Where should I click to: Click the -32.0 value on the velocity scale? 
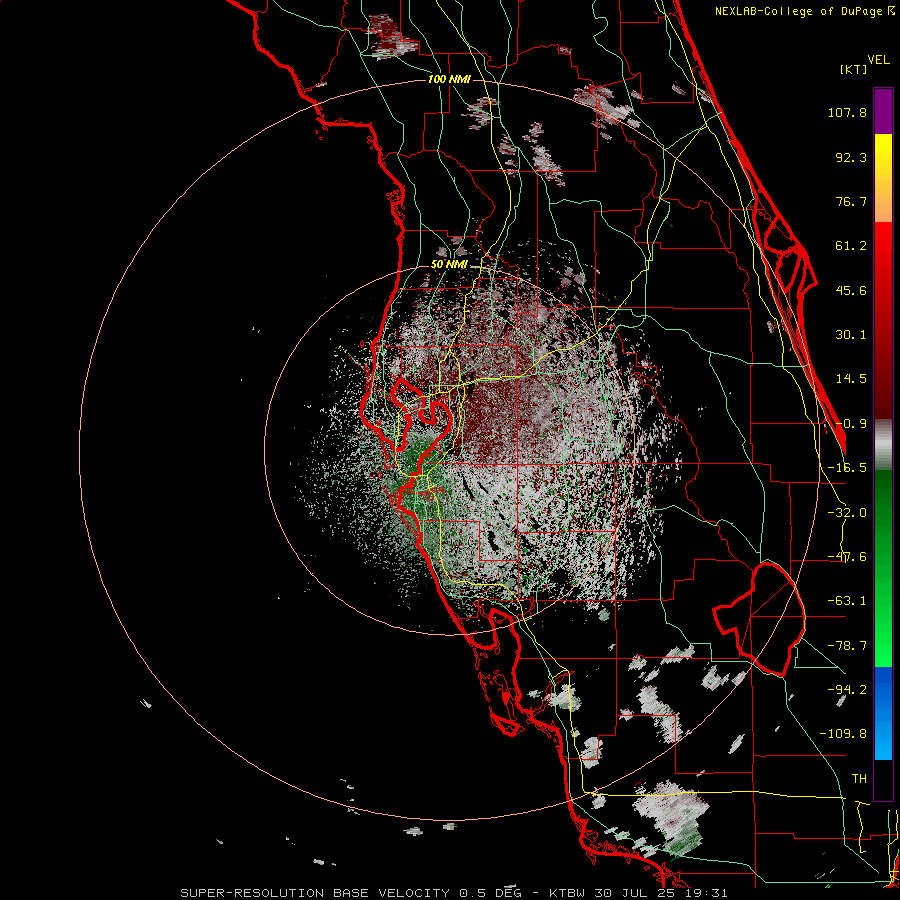coord(847,513)
